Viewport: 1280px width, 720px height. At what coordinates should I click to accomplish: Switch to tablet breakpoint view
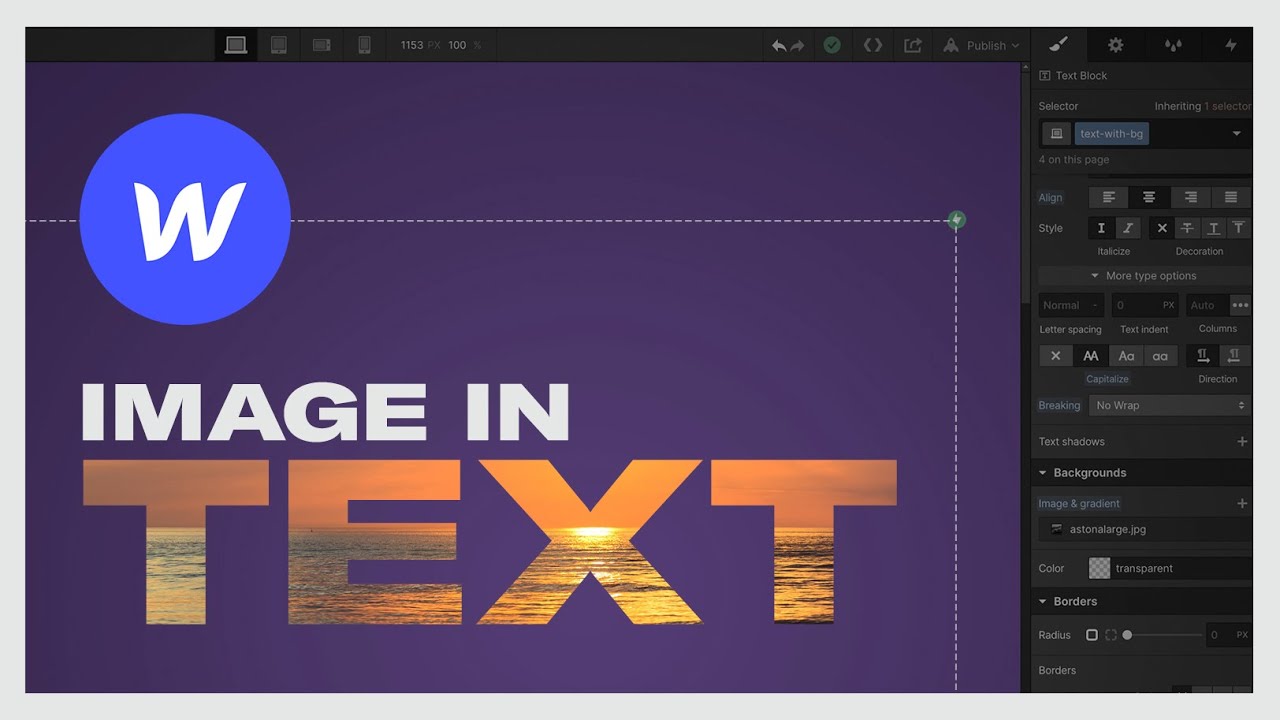tap(279, 45)
